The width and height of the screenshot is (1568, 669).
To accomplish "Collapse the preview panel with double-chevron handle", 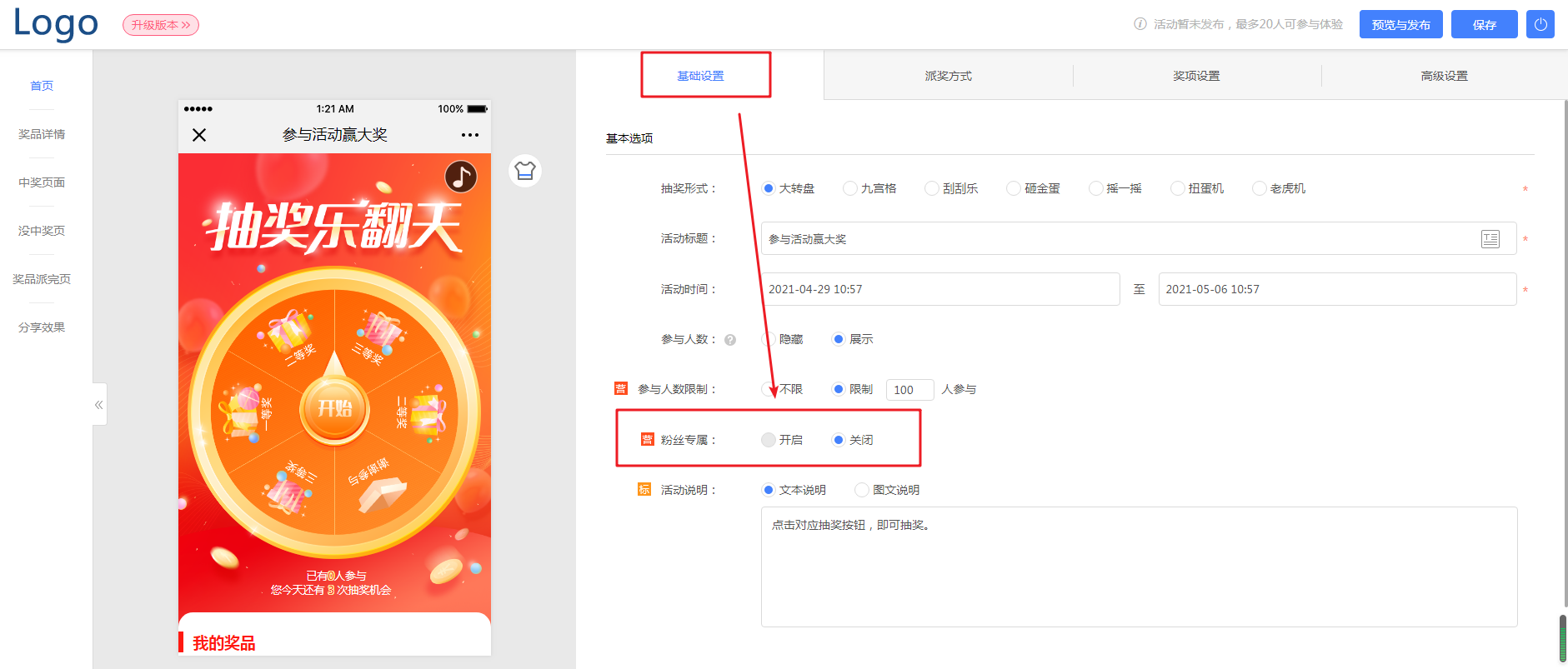I will point(99,405).
